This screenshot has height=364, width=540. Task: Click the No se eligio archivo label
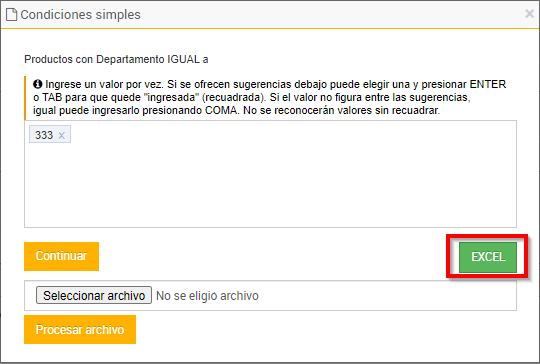[x=207, y=296]
